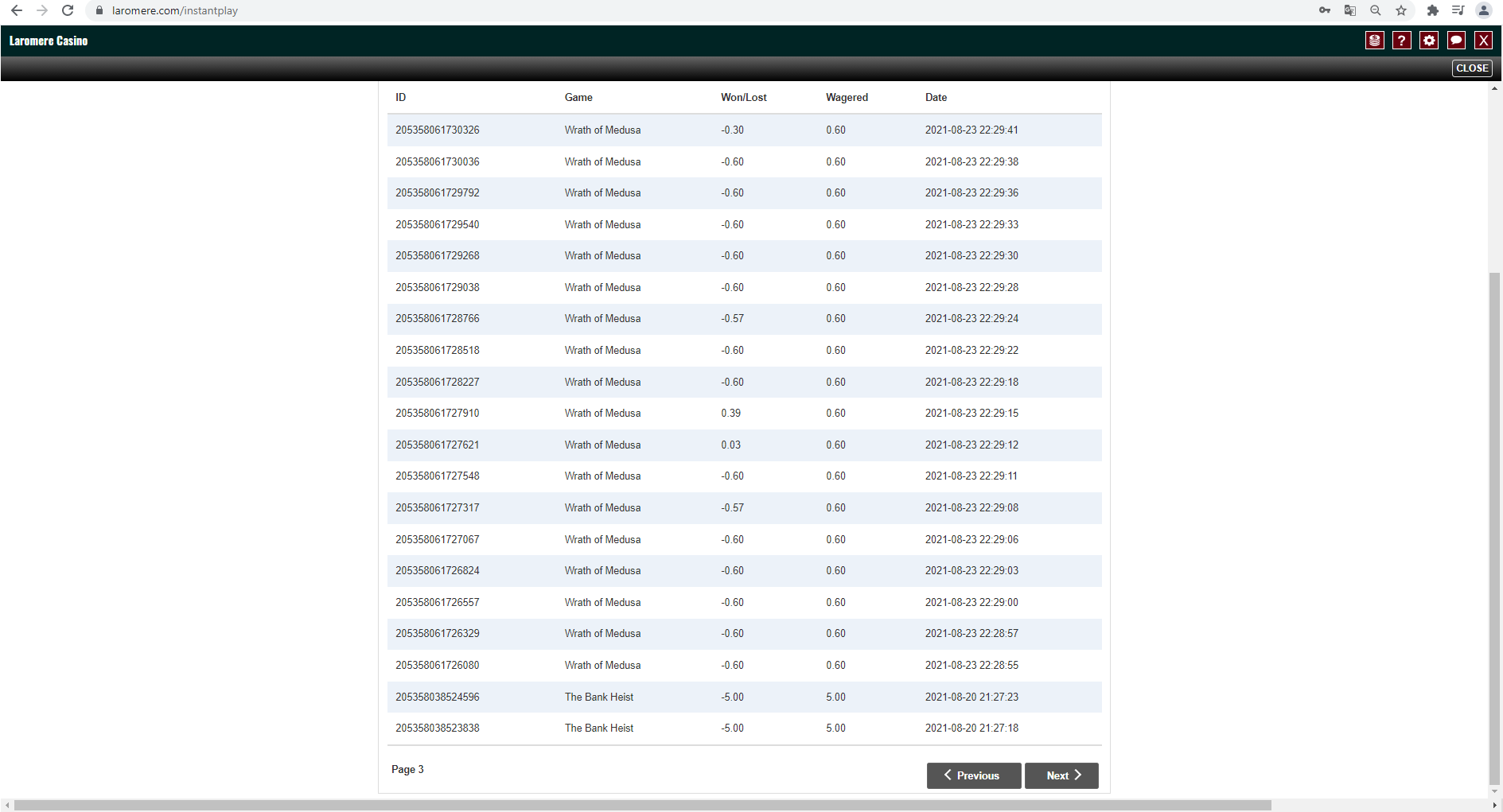This screenshot has width=1503, height=812.
Task: Click the red X exit icon
Action: [x=1483, y=41]
